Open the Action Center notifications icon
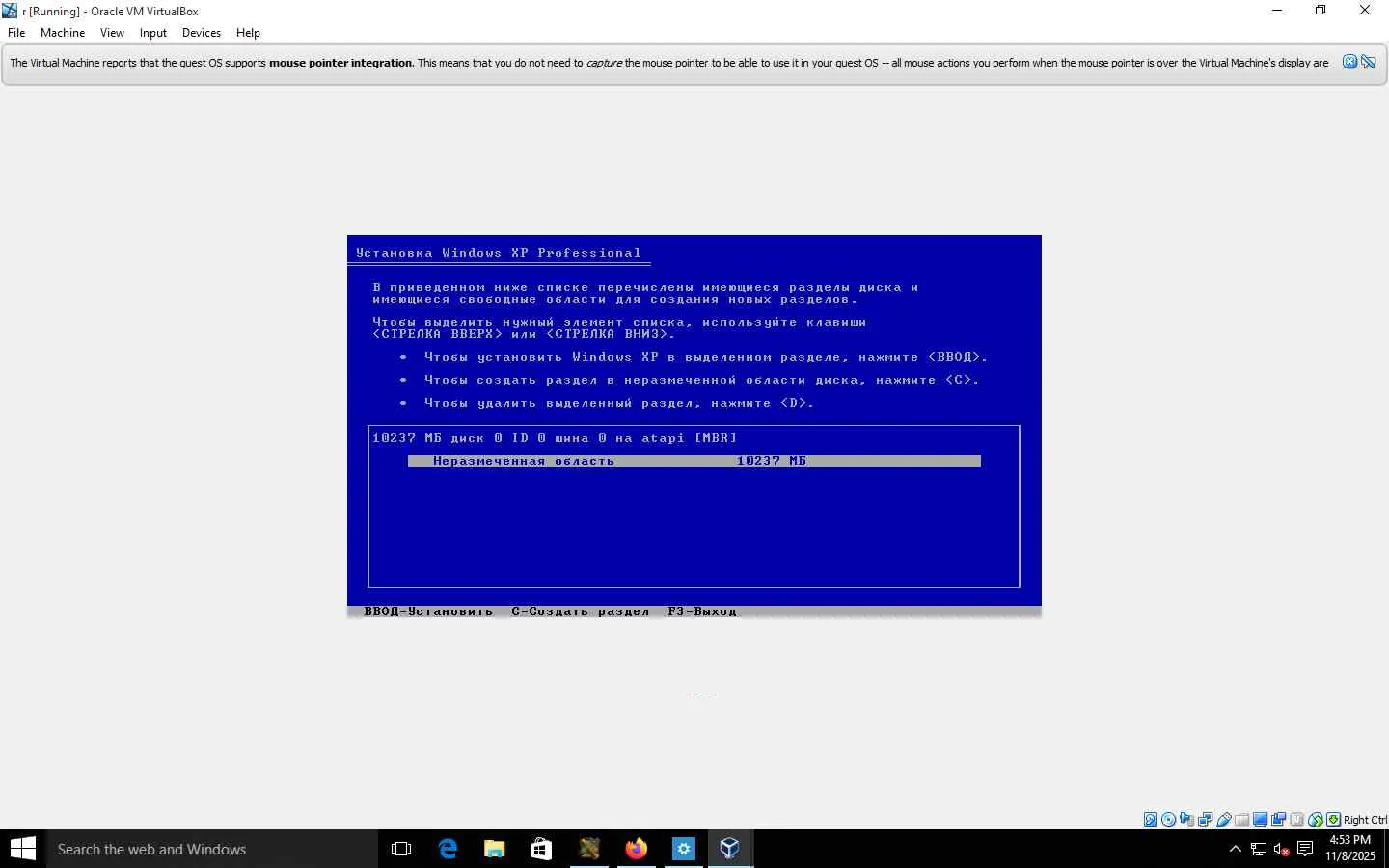Screen dimensions: 1389x868 (x=1305, y=849)
